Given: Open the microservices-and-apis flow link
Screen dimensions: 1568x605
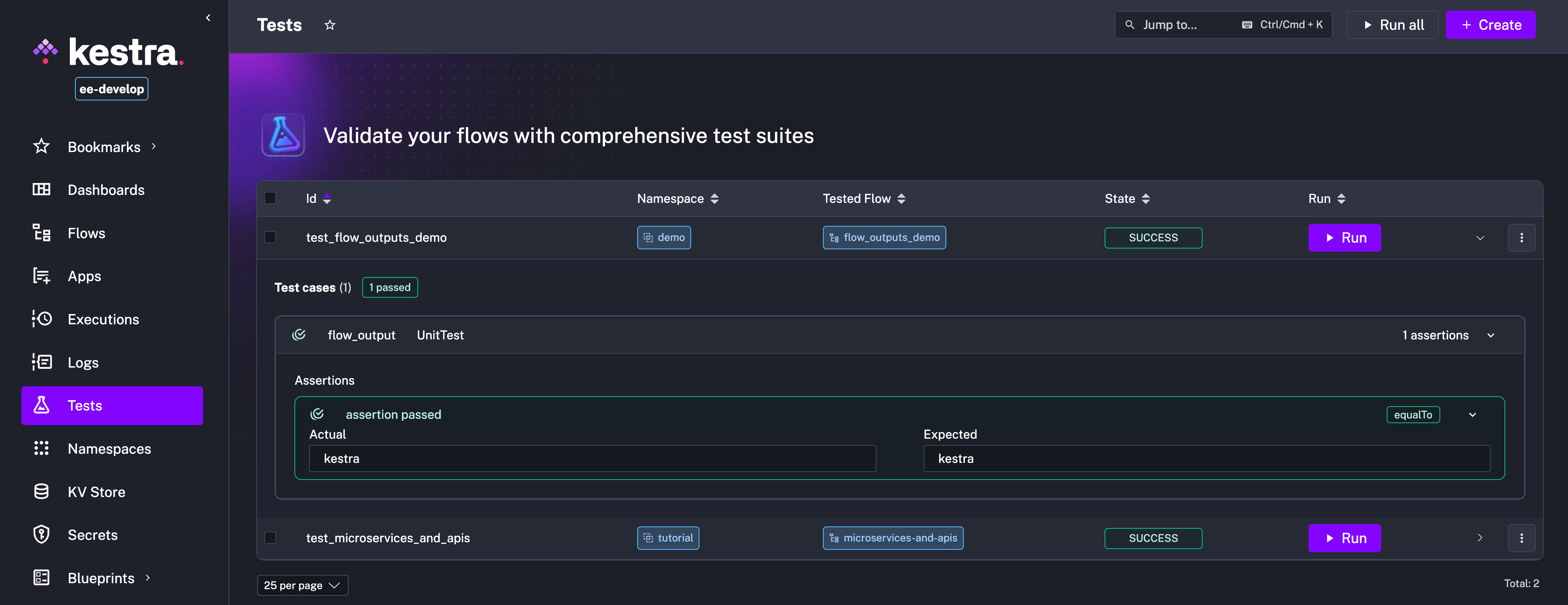Looking at the screenshot, I should click(x=893, y=538).
